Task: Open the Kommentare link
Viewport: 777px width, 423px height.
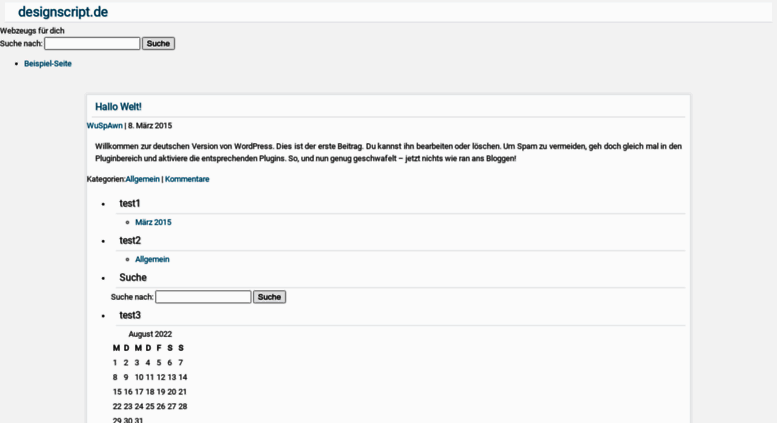Action: [187, 179]
